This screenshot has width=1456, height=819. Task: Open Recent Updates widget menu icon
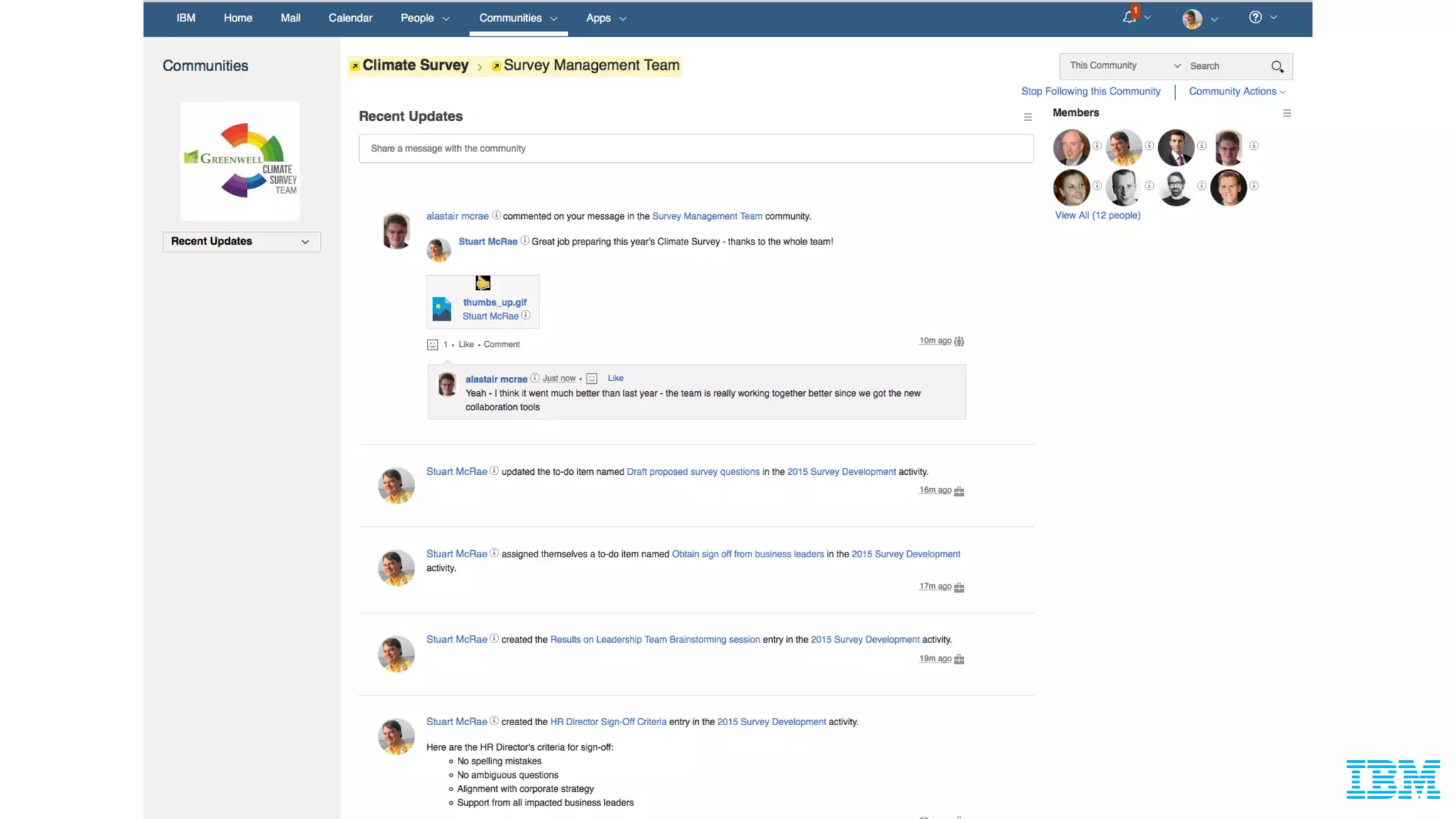(1027, 117)
